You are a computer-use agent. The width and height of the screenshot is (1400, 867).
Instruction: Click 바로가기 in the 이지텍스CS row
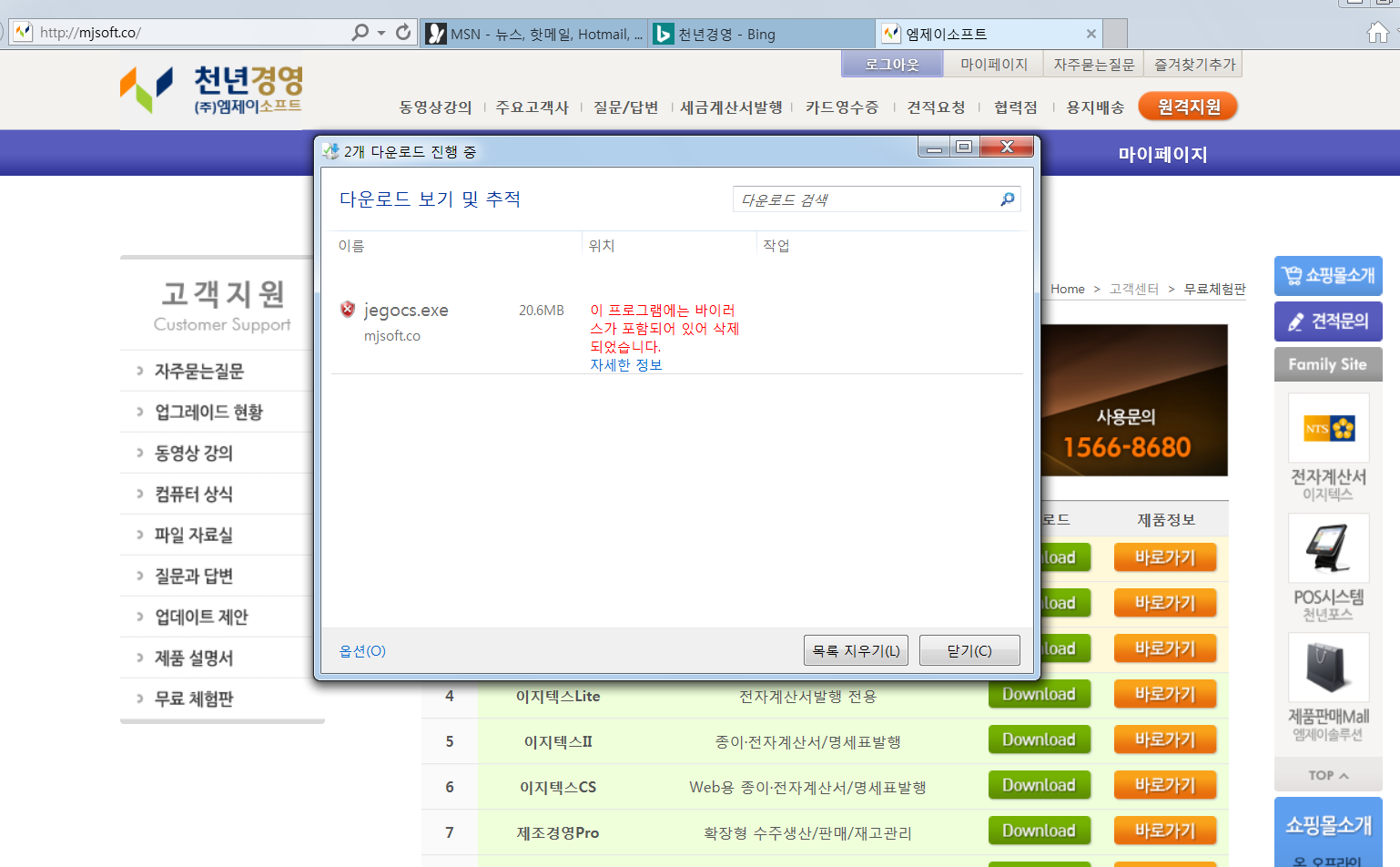pos(1165,785)
